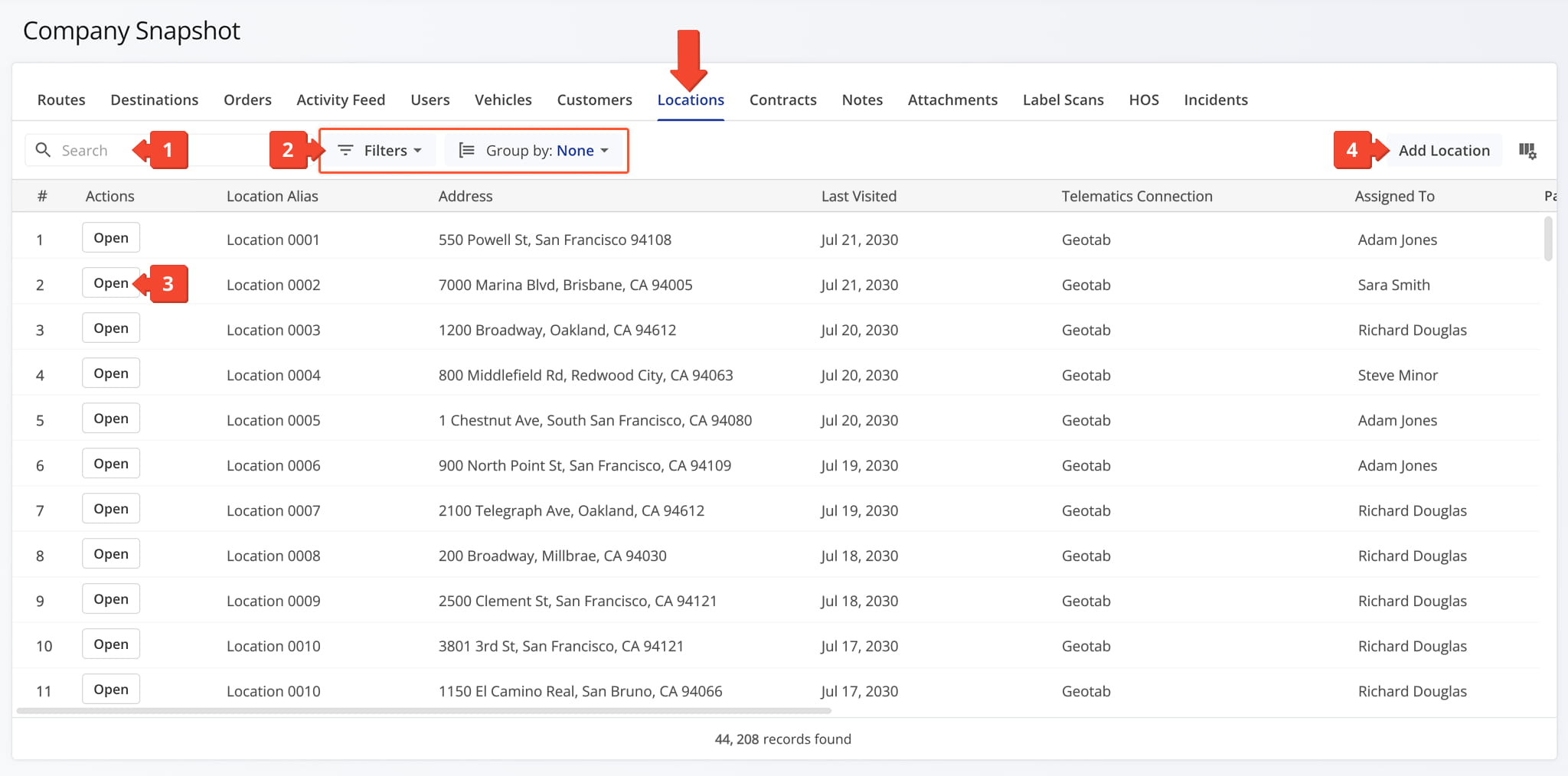
Task: Click Open on Location 0006 row
Action: click(111, 464)
